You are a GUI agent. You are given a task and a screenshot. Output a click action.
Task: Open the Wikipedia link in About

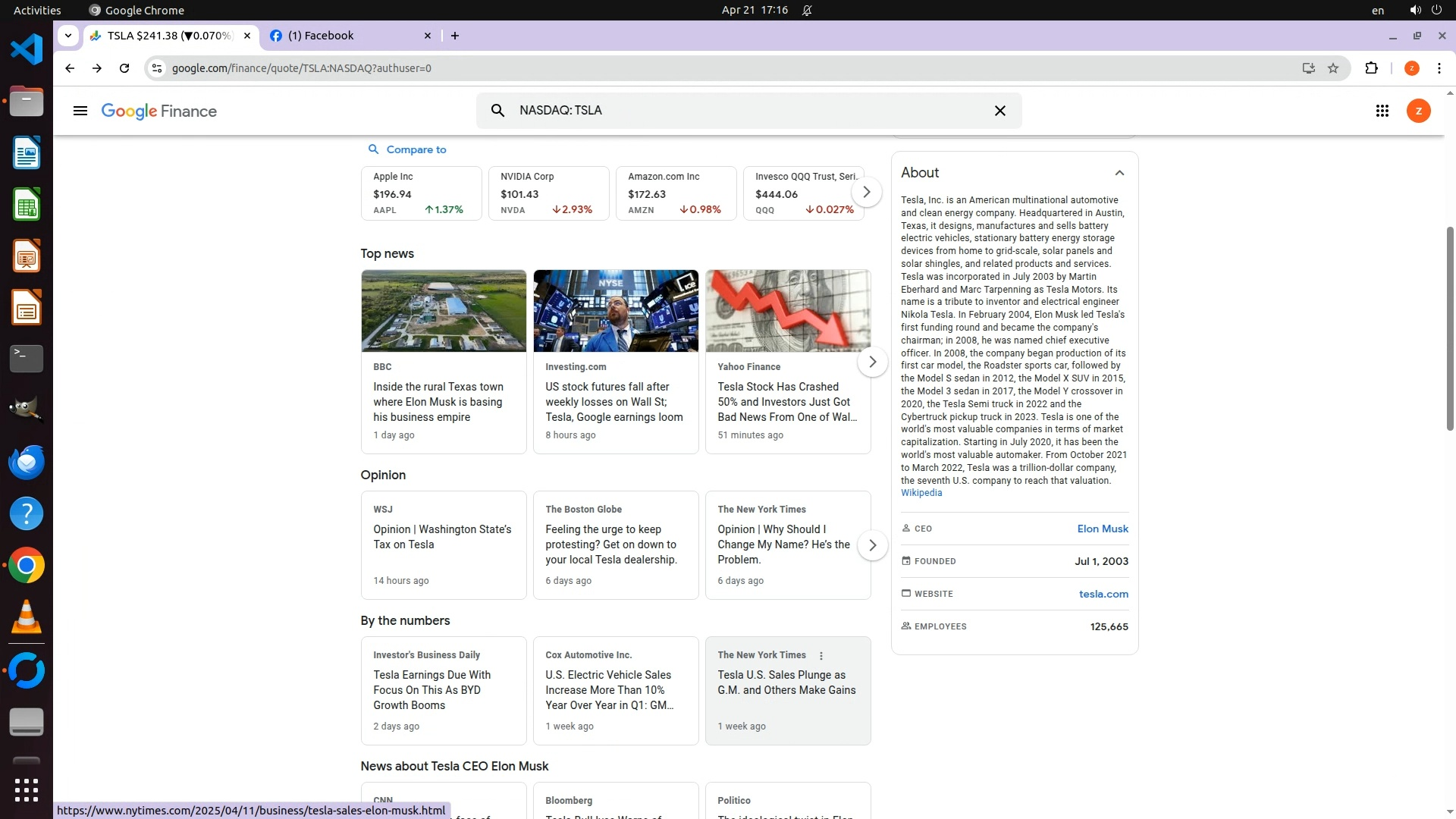click(921, 493)
